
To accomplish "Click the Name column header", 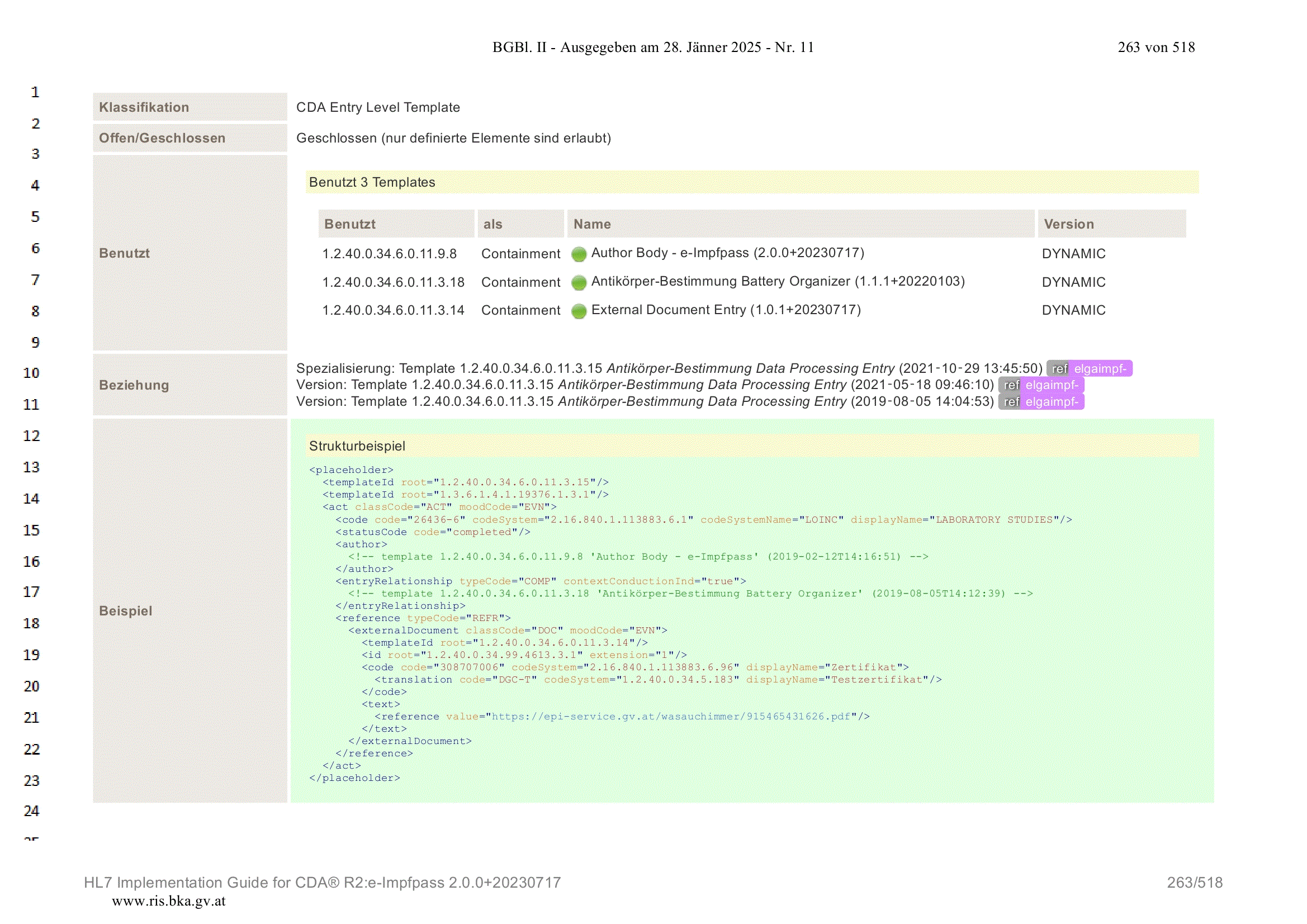I will click(x=801, y=224).
